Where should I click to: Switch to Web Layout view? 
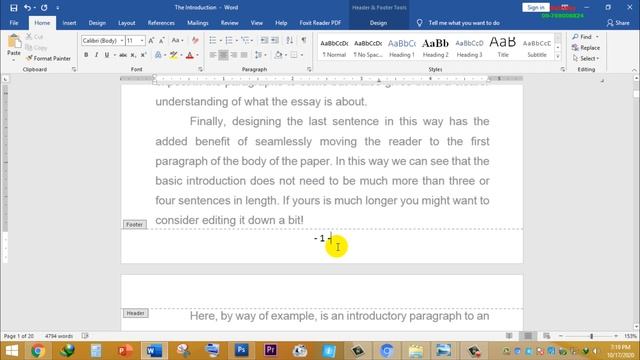click(x=547, y=336)
